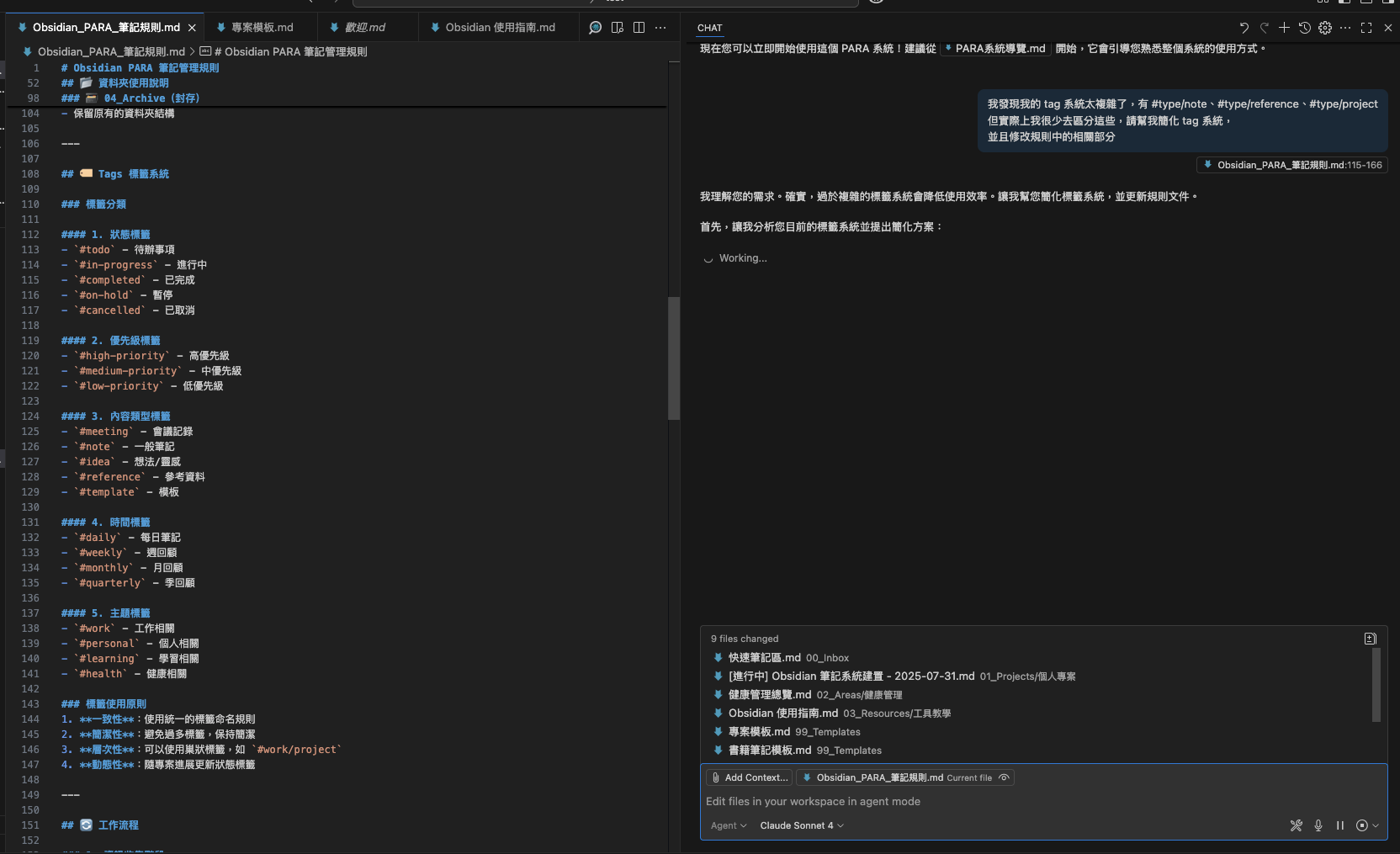
Task: Stop the working request
Action: coord(1362,825)
